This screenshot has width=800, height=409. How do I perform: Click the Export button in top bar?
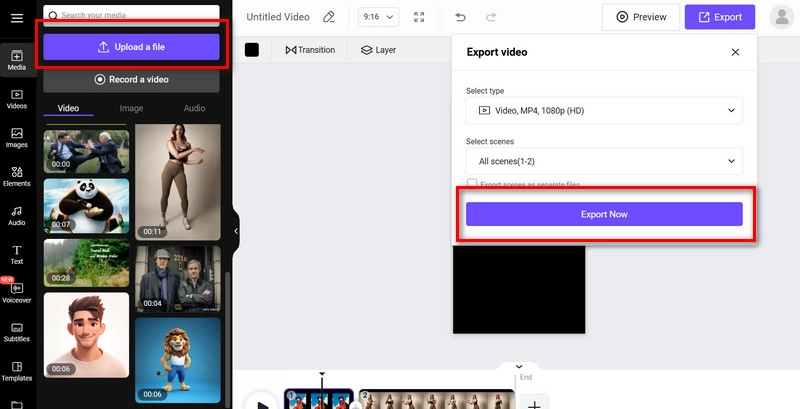coord(720,17)
